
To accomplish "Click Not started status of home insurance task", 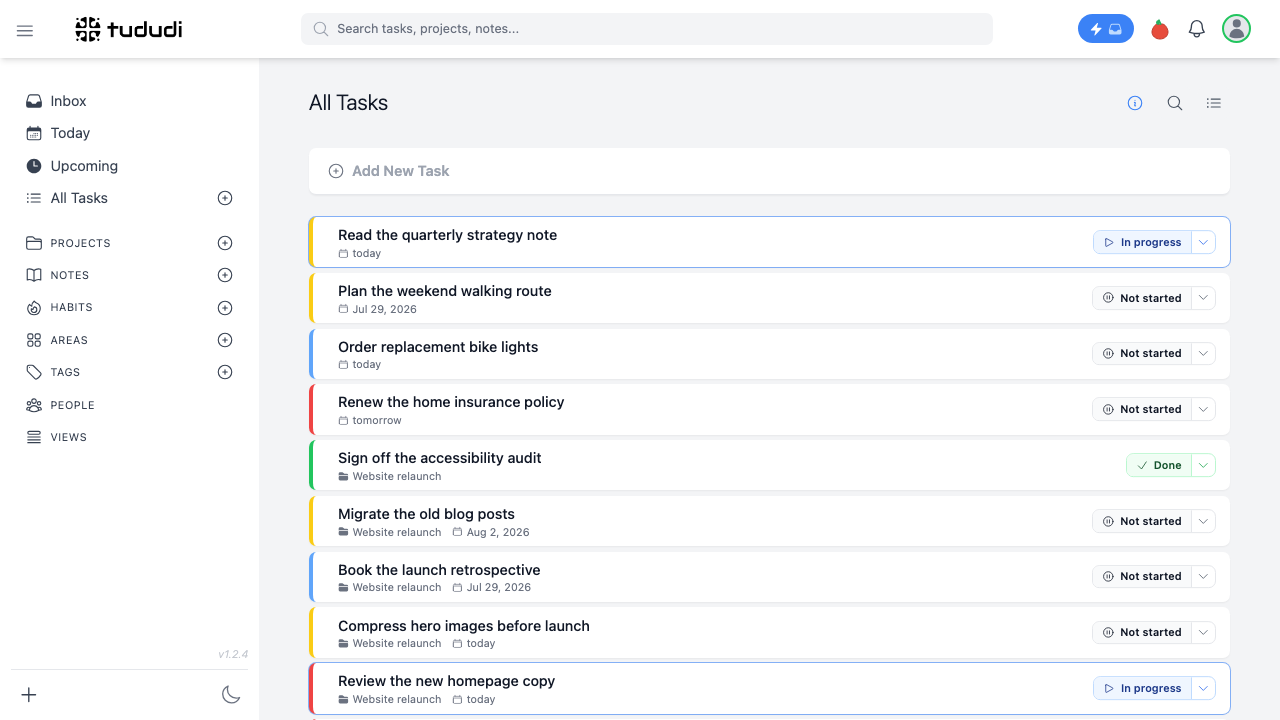I will click(x=1142, y=409).
